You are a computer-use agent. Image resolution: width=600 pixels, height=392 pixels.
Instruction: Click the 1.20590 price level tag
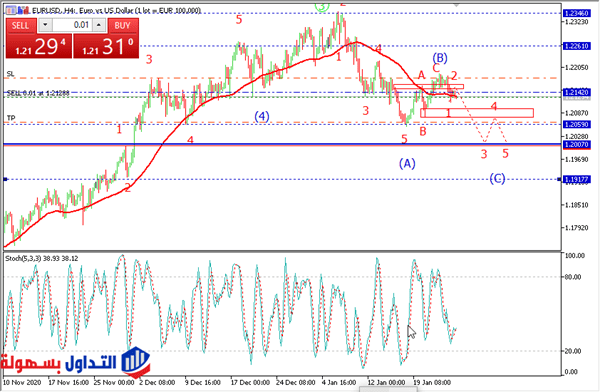coord(577,124)
